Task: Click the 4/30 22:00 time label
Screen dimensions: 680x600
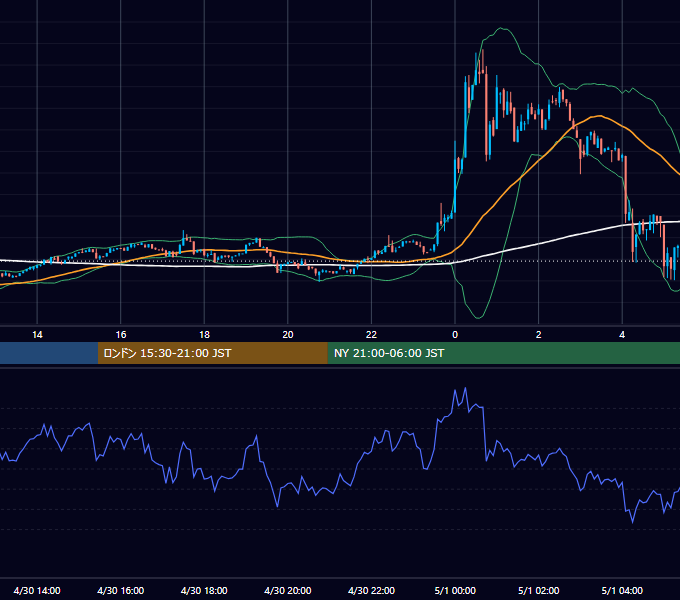Action: (x=371, y=590)
